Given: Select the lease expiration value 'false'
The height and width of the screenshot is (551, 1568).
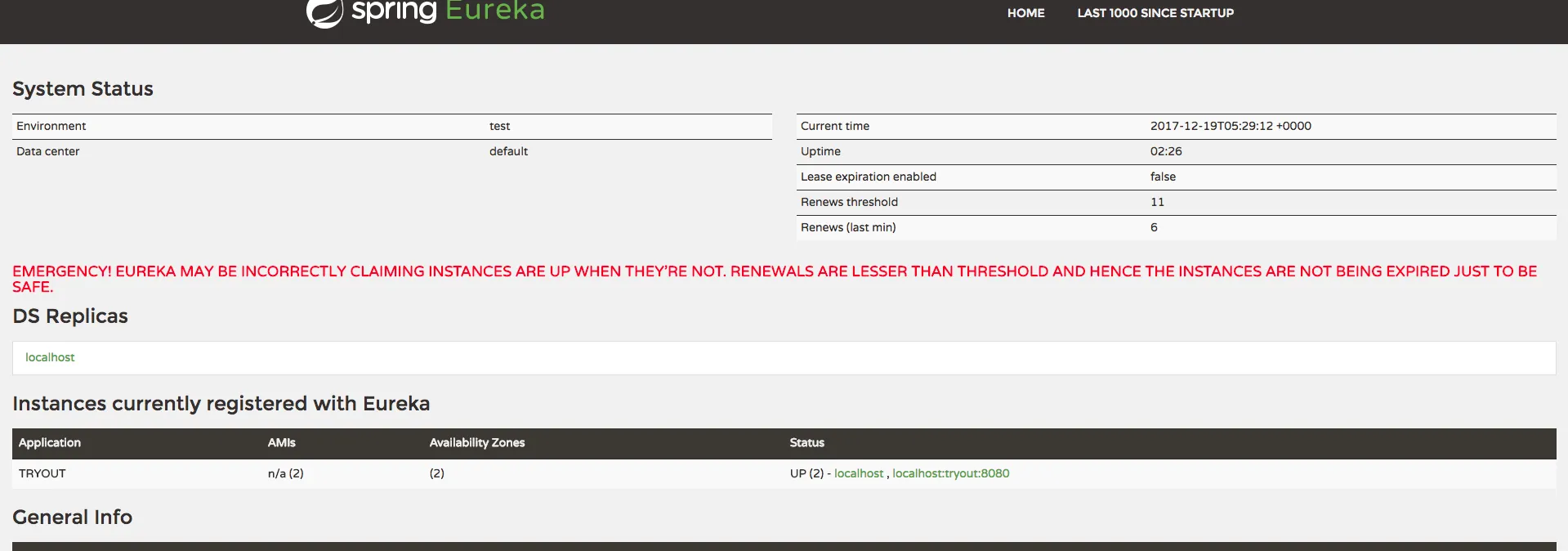Looking at the screenshot, I should point(1163,177).
